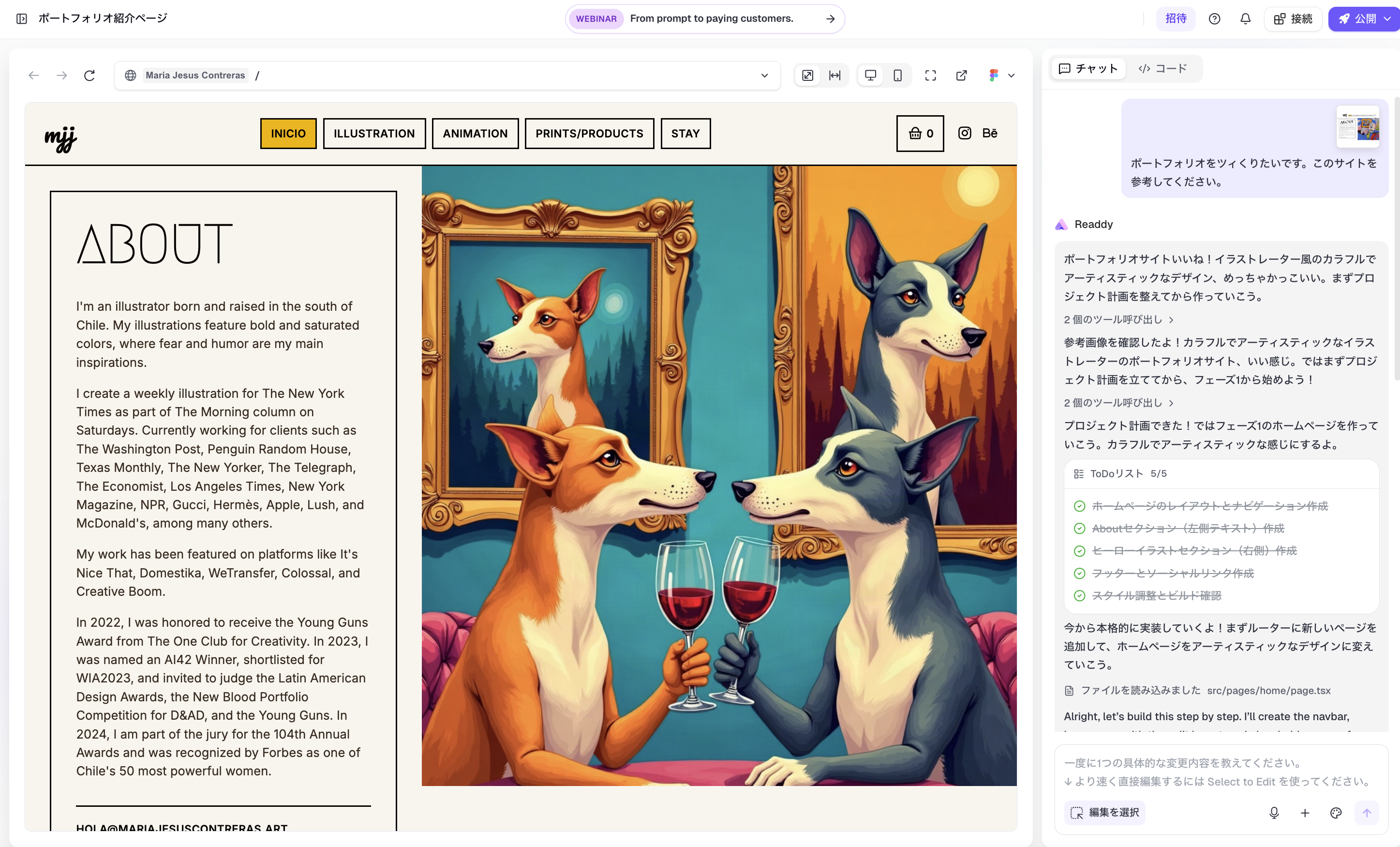Toggle the ヒーローイラストセクション（右側）作成 check
This screenshot has width=1400, height=847.
pyautogui.click(x=1079, y=551)
